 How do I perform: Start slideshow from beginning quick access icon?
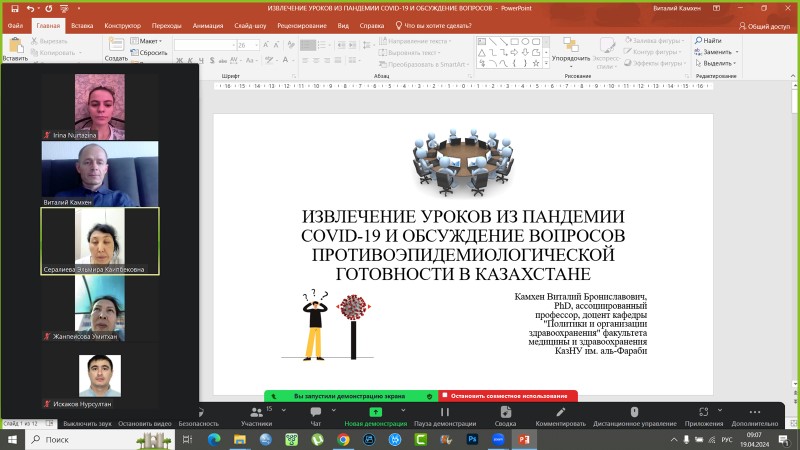pos(64,9)
